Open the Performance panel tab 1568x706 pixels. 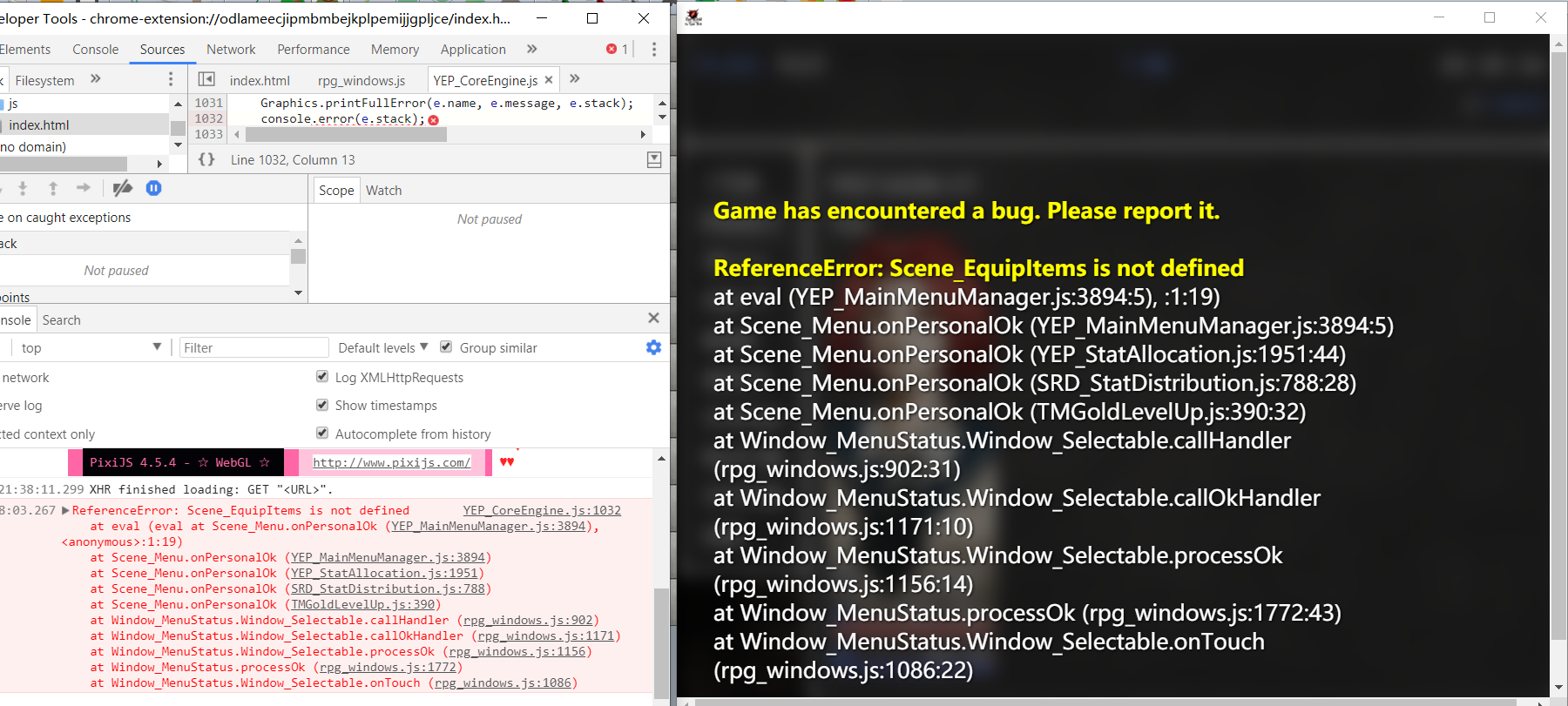tap(314, 50)
